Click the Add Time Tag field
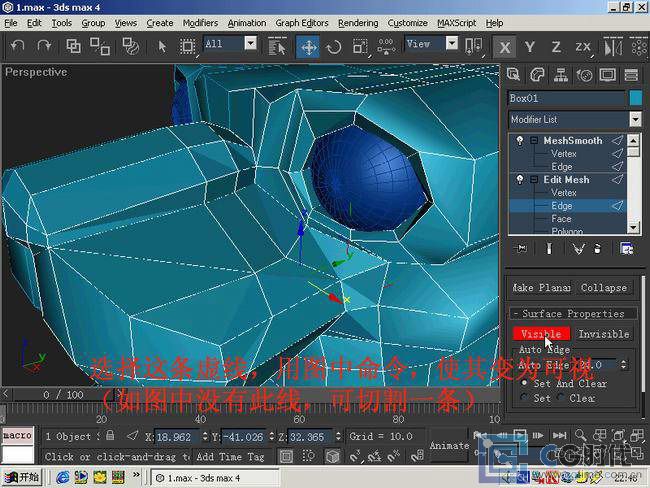650x488 pixels. click(x=231, y=456)
